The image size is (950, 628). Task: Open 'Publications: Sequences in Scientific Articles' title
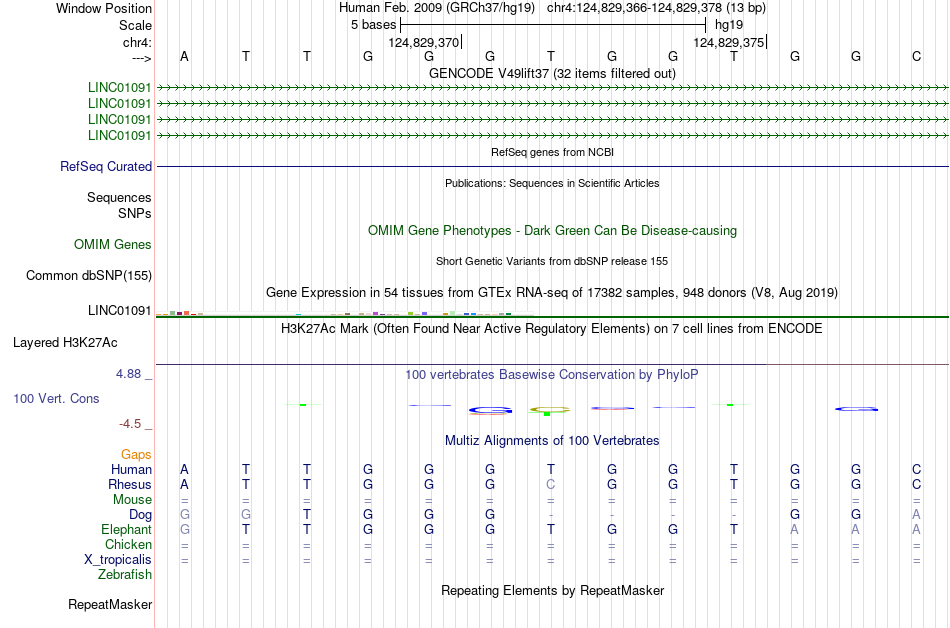(x=552, y=183)
